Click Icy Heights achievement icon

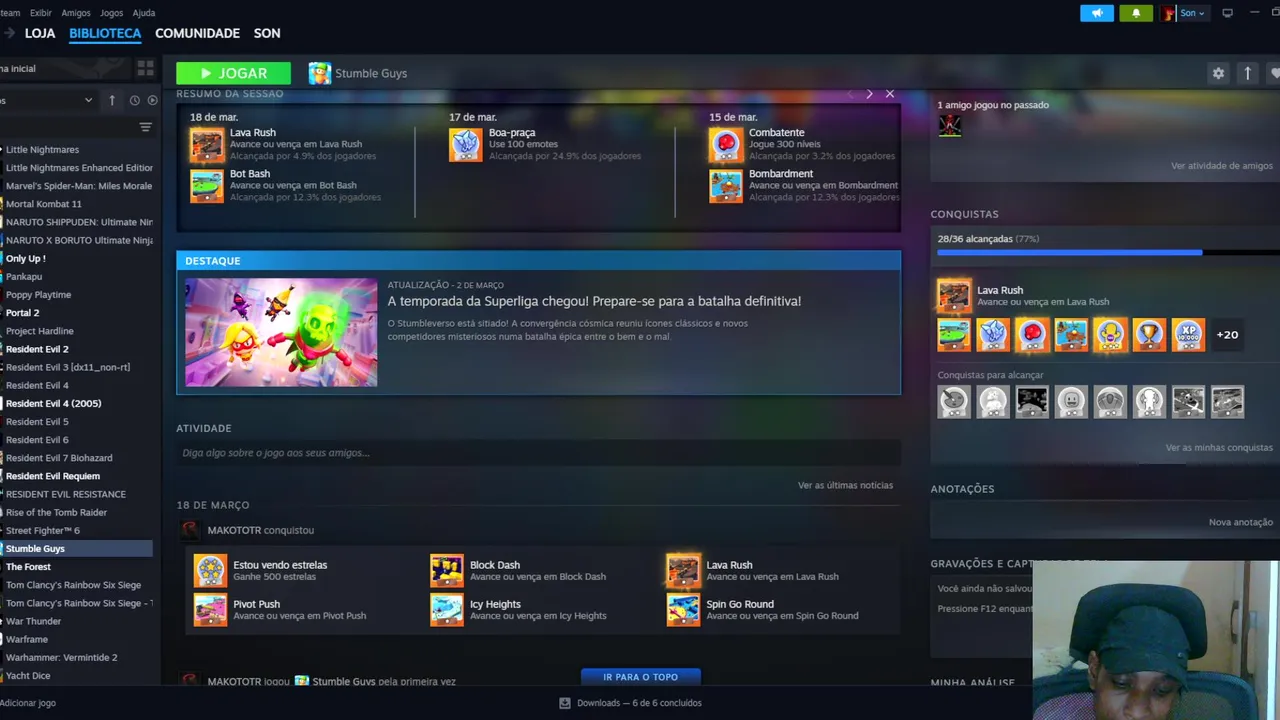(447, 609)
